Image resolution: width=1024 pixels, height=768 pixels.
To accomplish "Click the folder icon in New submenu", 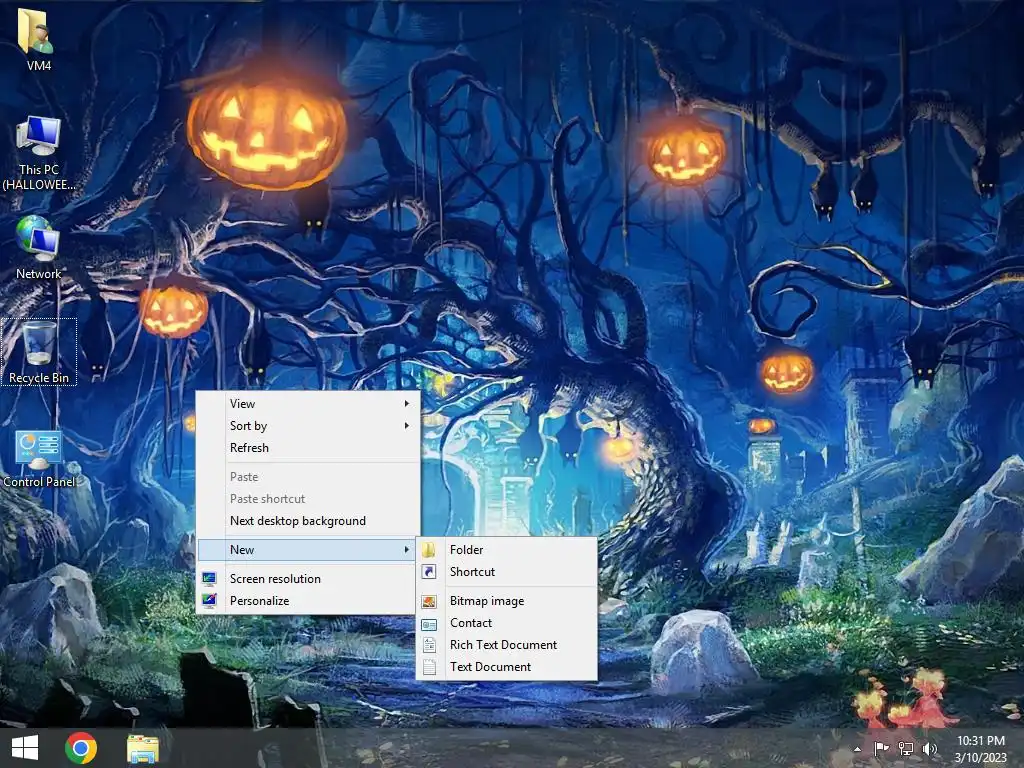I will [428, 550].
